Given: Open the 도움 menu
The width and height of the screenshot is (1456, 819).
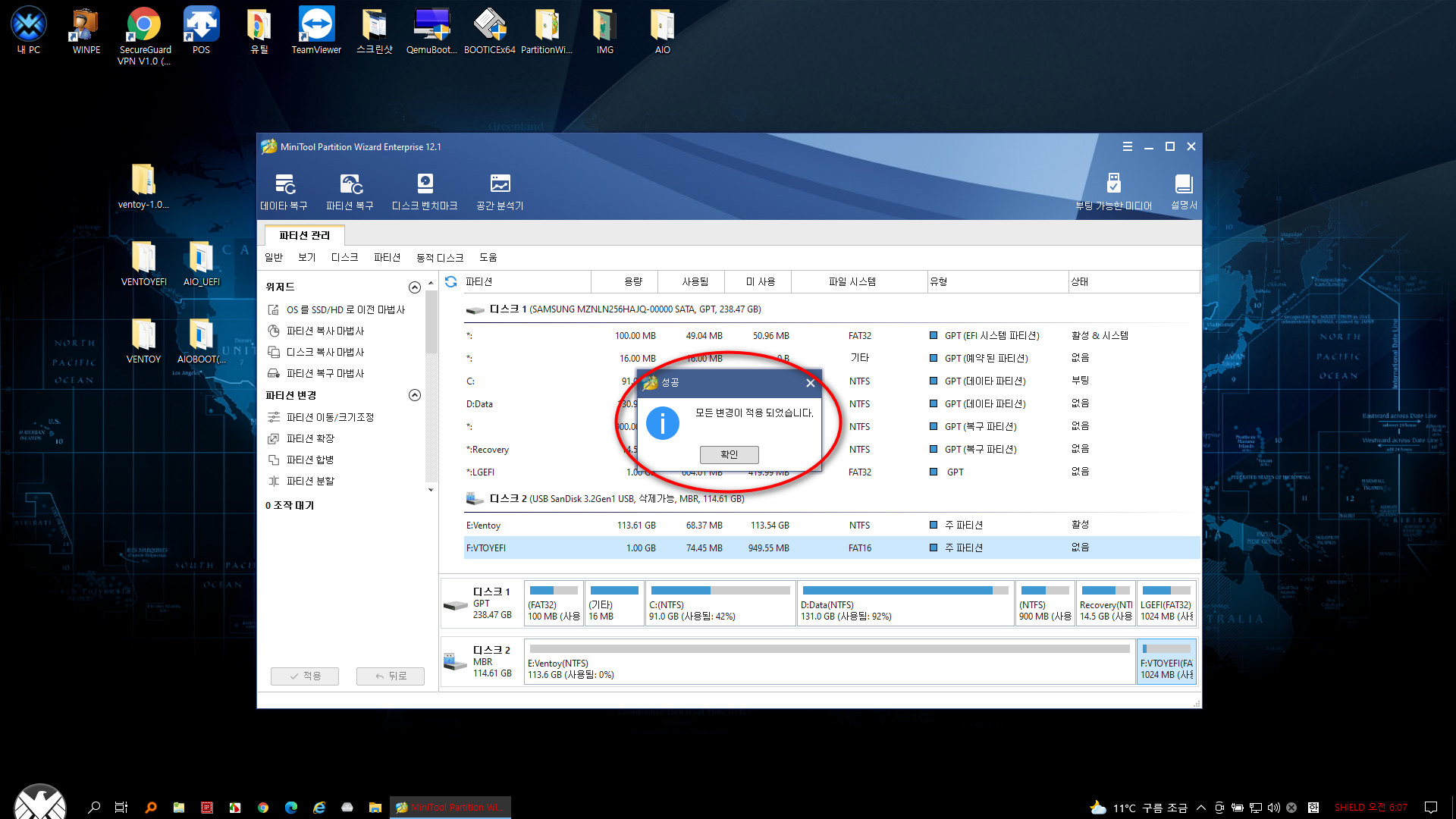Looking at the screenshot, I should [x=488, y=258].
